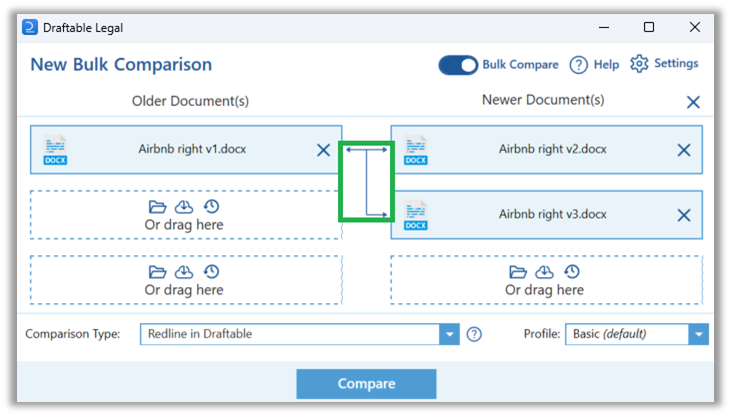The height and width of the screenshot is (416, 731).
Task: Click the Comparison Type label
Action: pyautogui.click(x=73, y=334)
